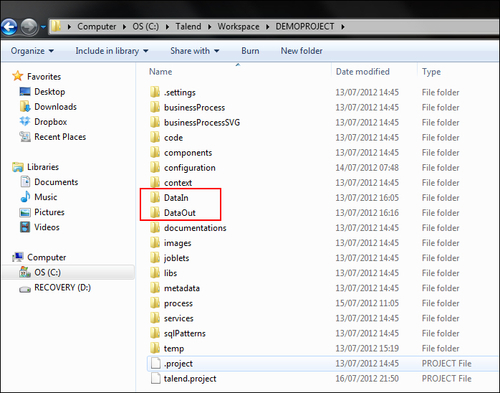Navigate to Talend in address bar
Viewport: 500px width, 393px height.
click(188, 27)
